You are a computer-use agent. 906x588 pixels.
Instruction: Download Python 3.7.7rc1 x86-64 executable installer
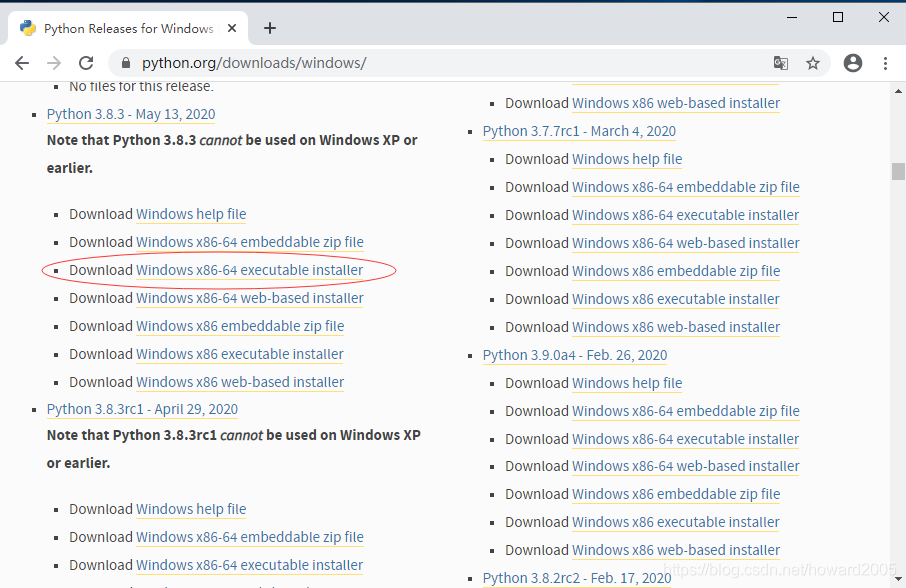(x=685, y=215)
